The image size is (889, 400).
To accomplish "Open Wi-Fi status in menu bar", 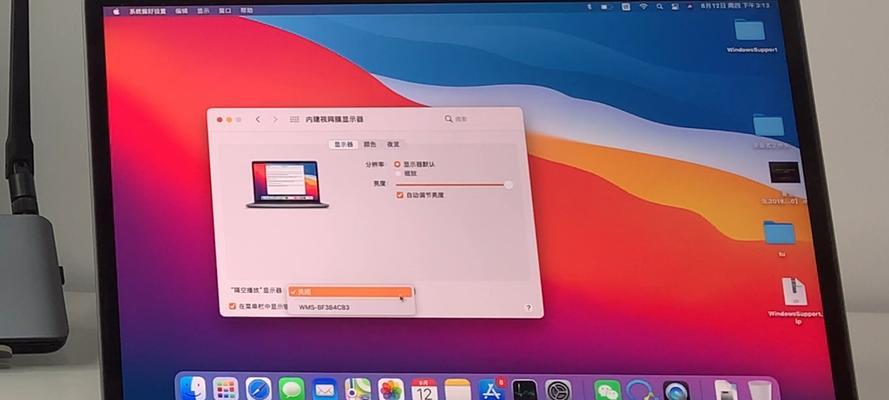I will click(x=643, y=6).
